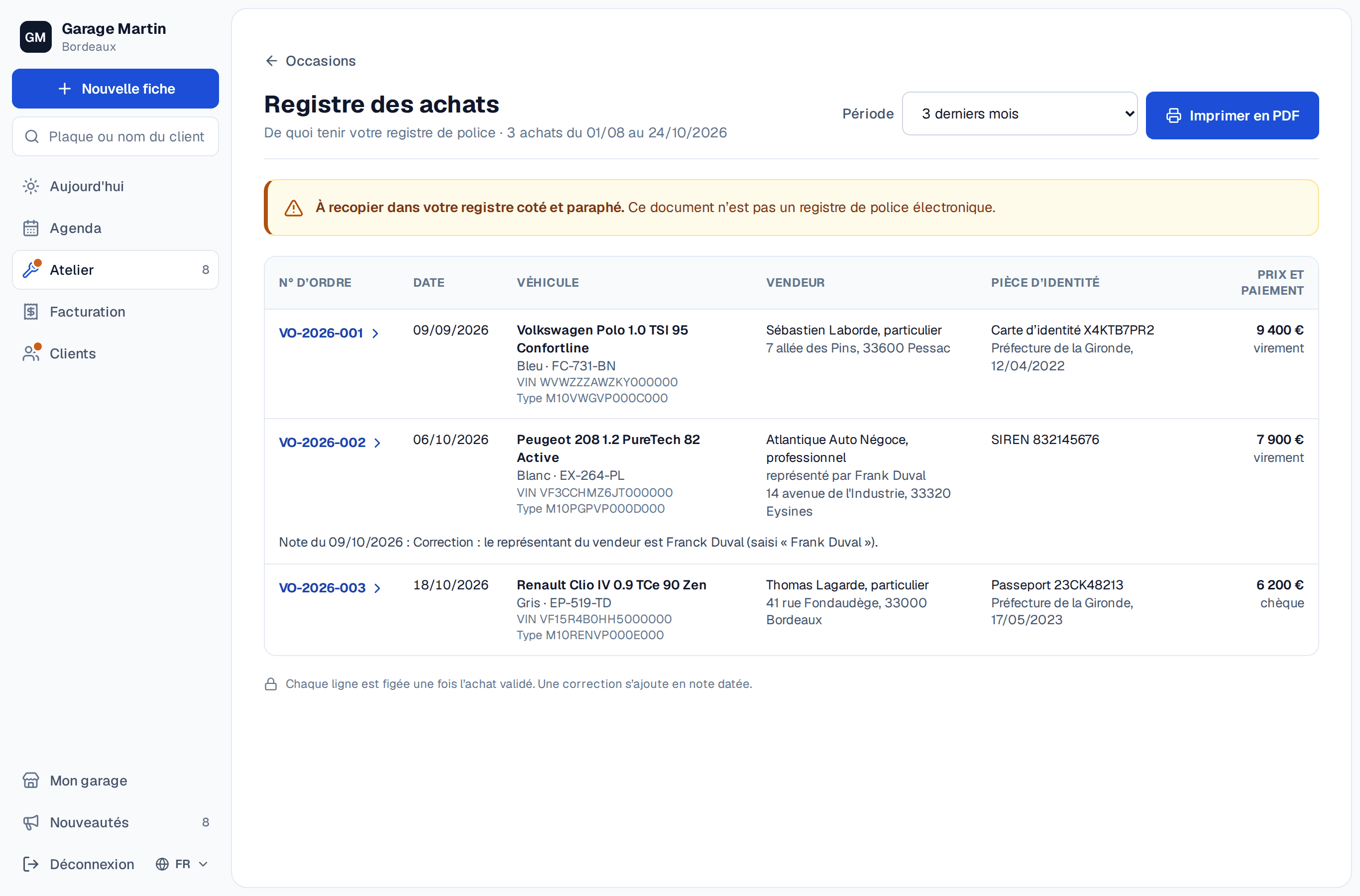Open Mon garage settings
1360x896 pixels.
point(115,781)
